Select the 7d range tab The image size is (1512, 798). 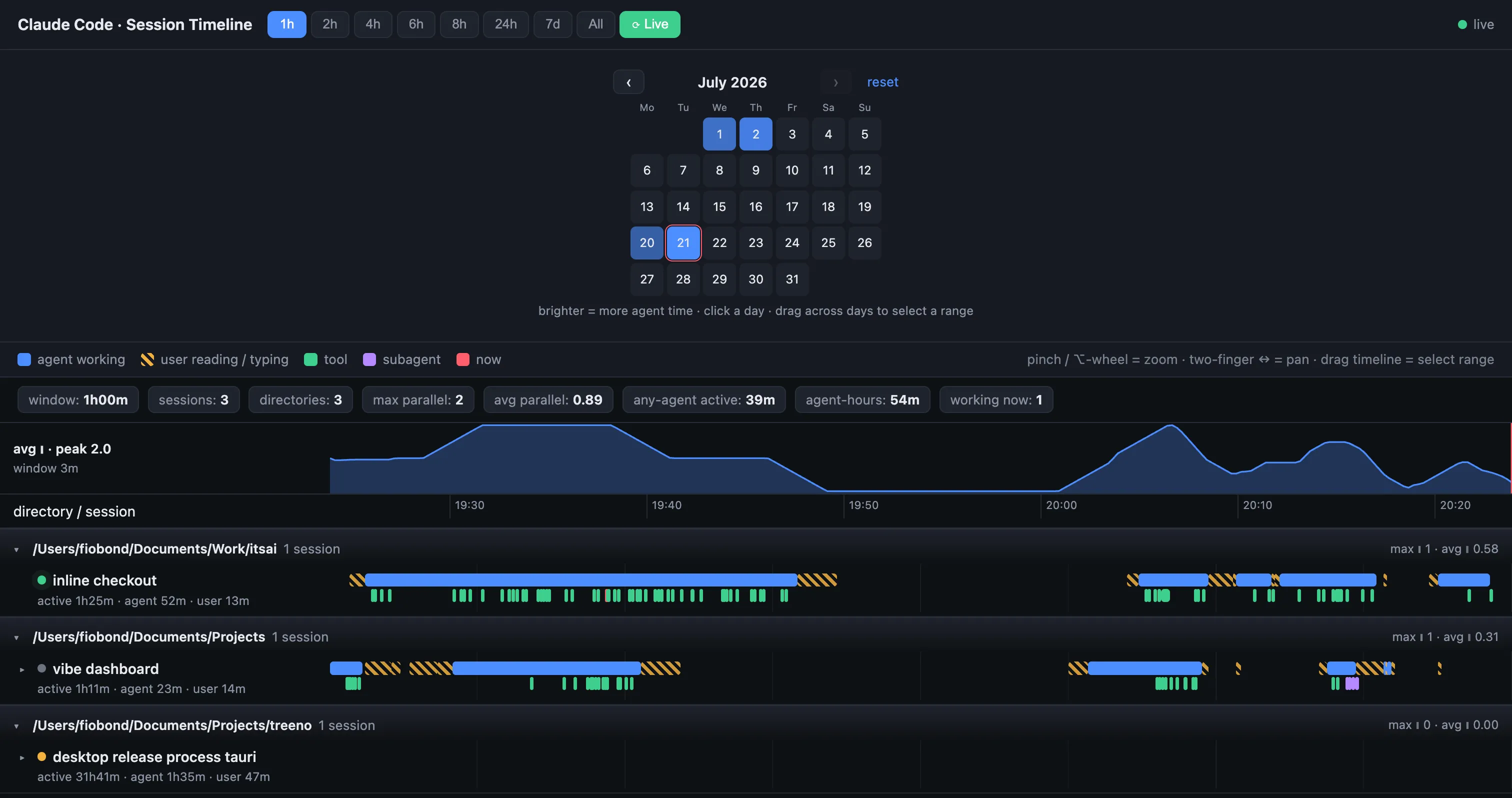pos(552,24)
